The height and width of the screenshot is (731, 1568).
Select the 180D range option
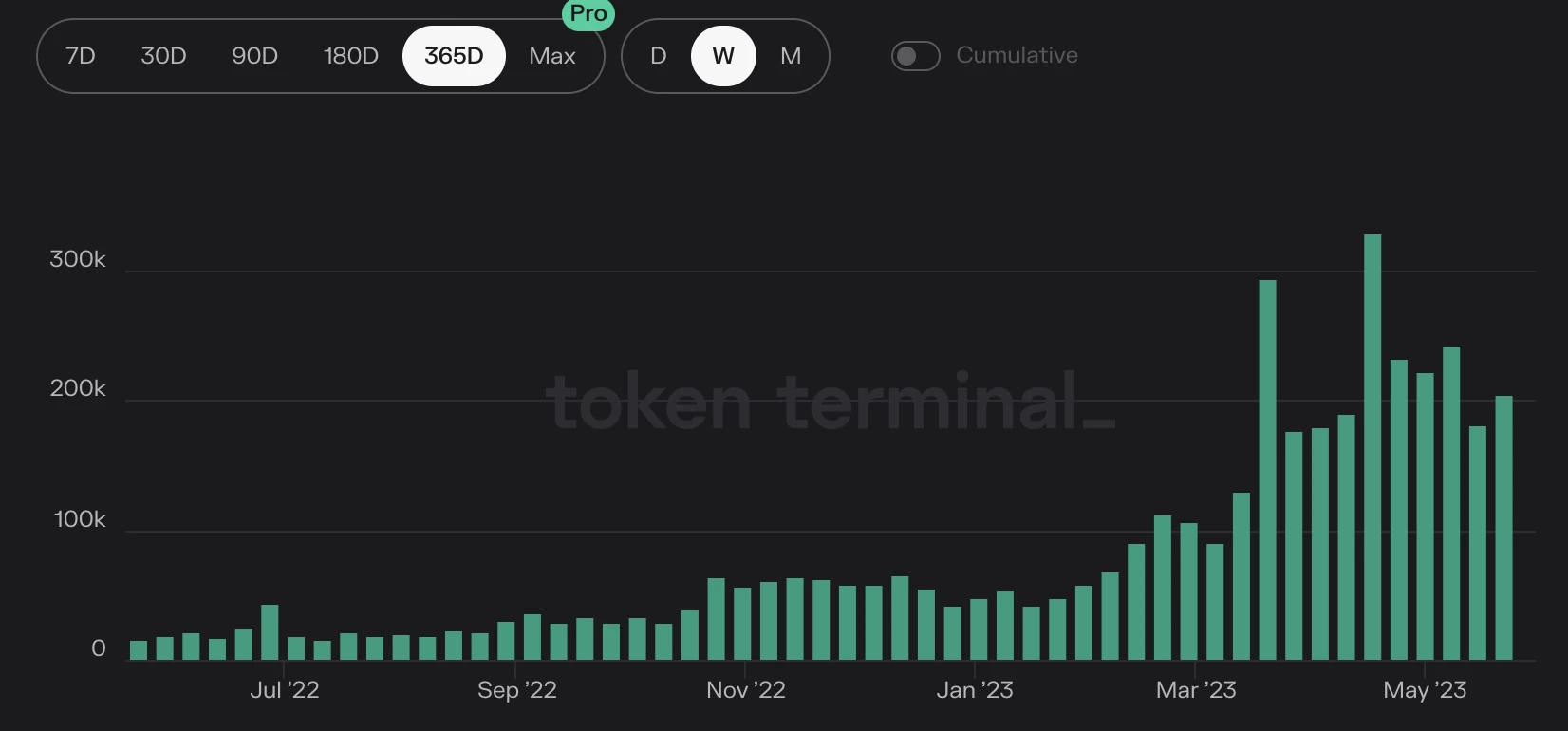coord(351,56)
